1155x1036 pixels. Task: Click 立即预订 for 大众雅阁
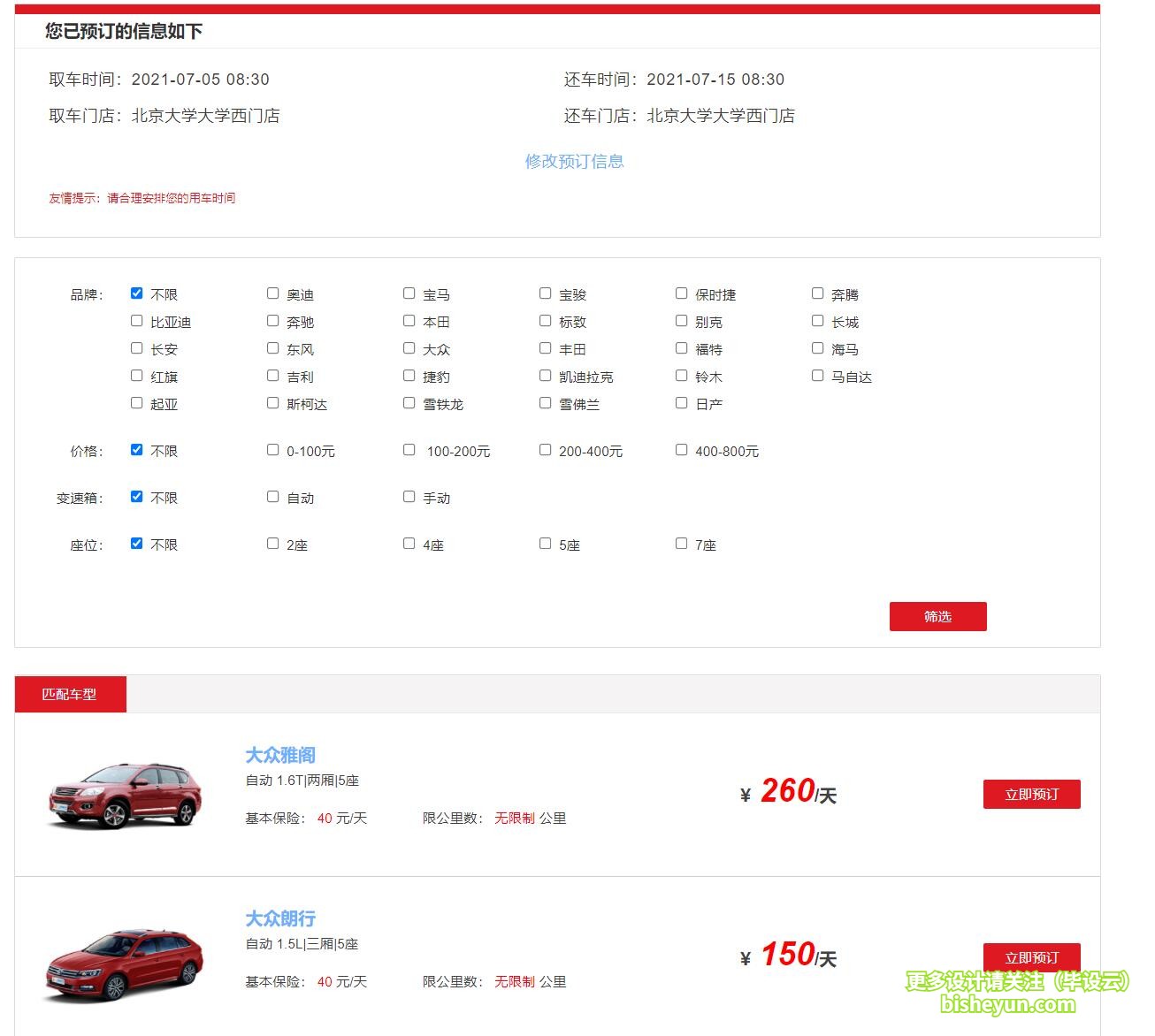point(1031,794)
